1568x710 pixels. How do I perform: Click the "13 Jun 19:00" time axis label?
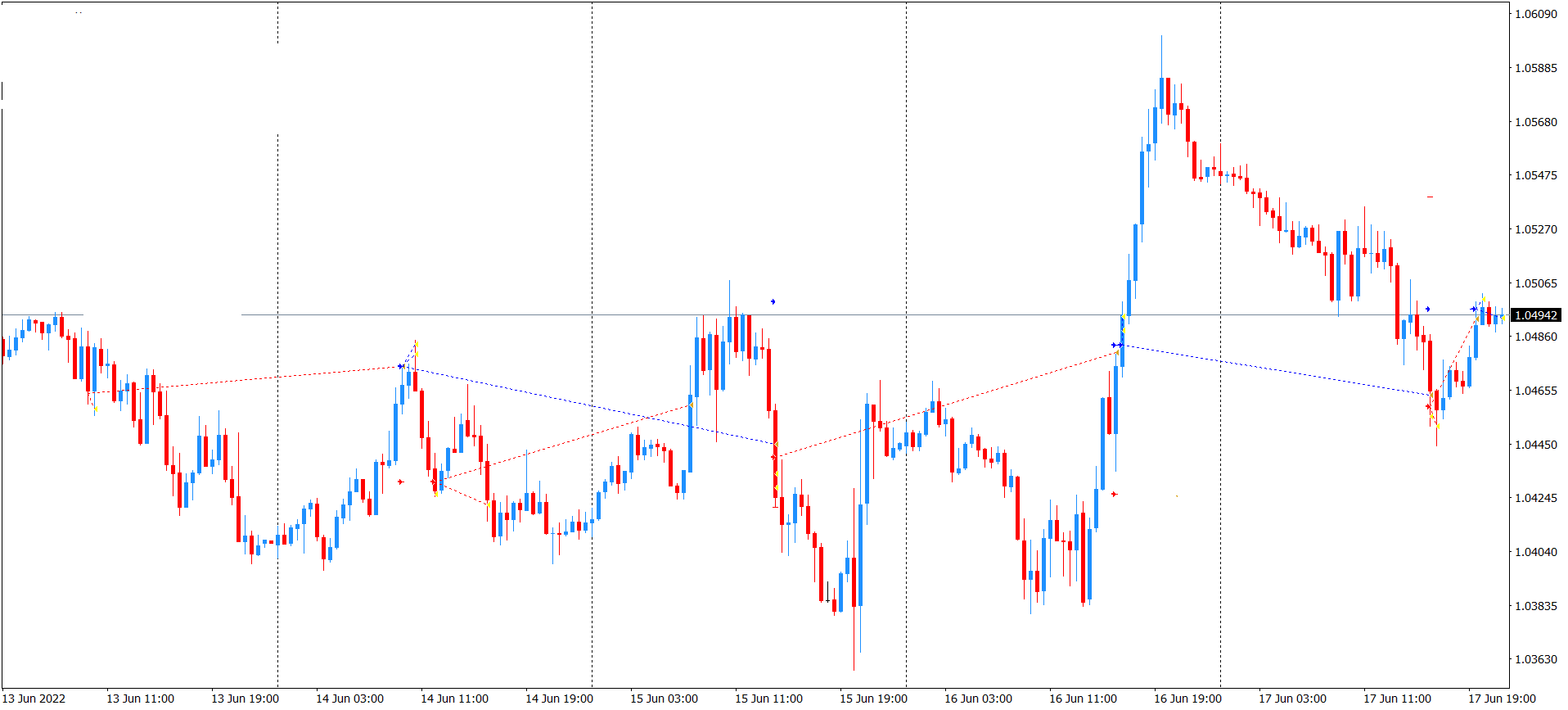(245, 699)
